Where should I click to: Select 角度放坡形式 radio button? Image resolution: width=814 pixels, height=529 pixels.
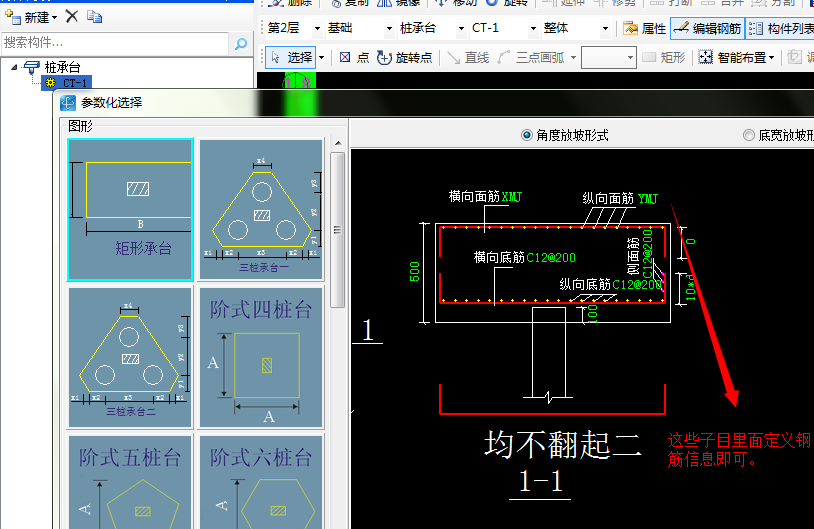pos(526,135)
